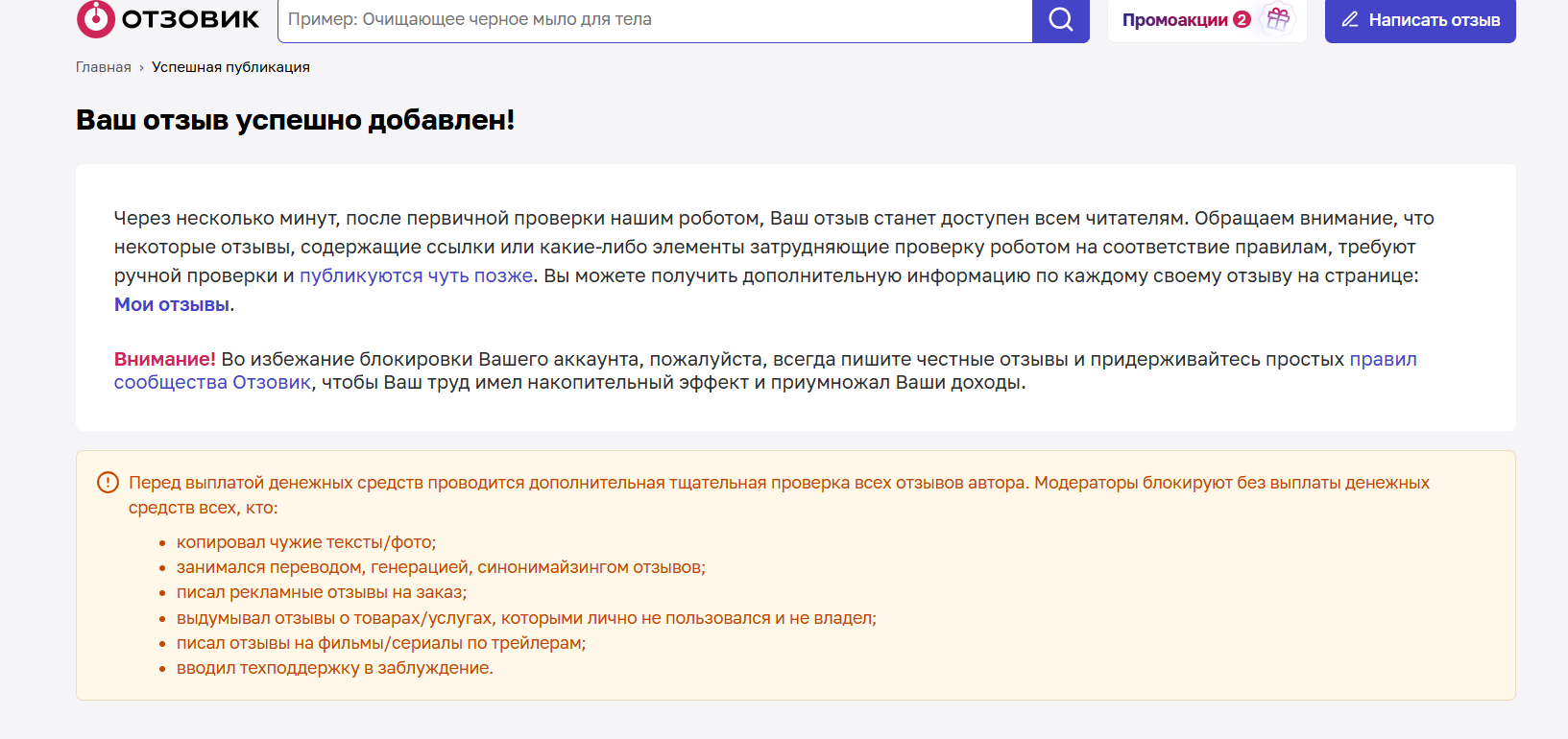The image size is (1568, 739).
Task: Click heading Ваш отзыв успешно добавлен
Action: (295, 120)
